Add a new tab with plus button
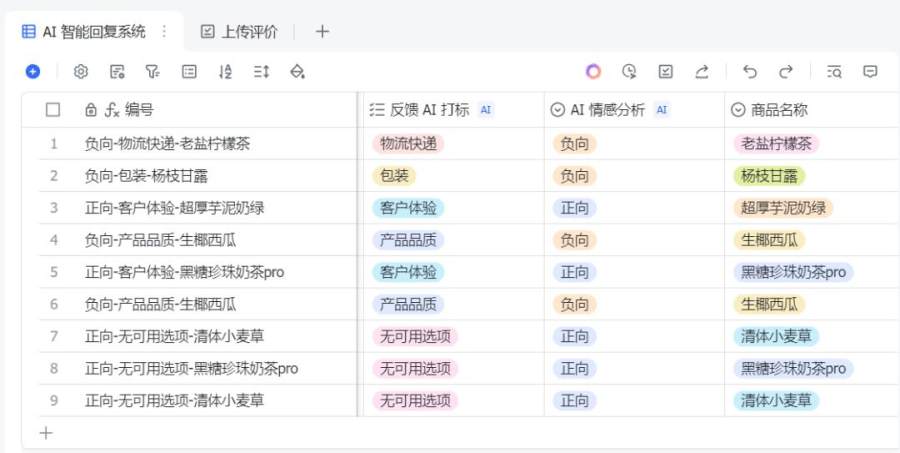 click(x=322, y=31)
